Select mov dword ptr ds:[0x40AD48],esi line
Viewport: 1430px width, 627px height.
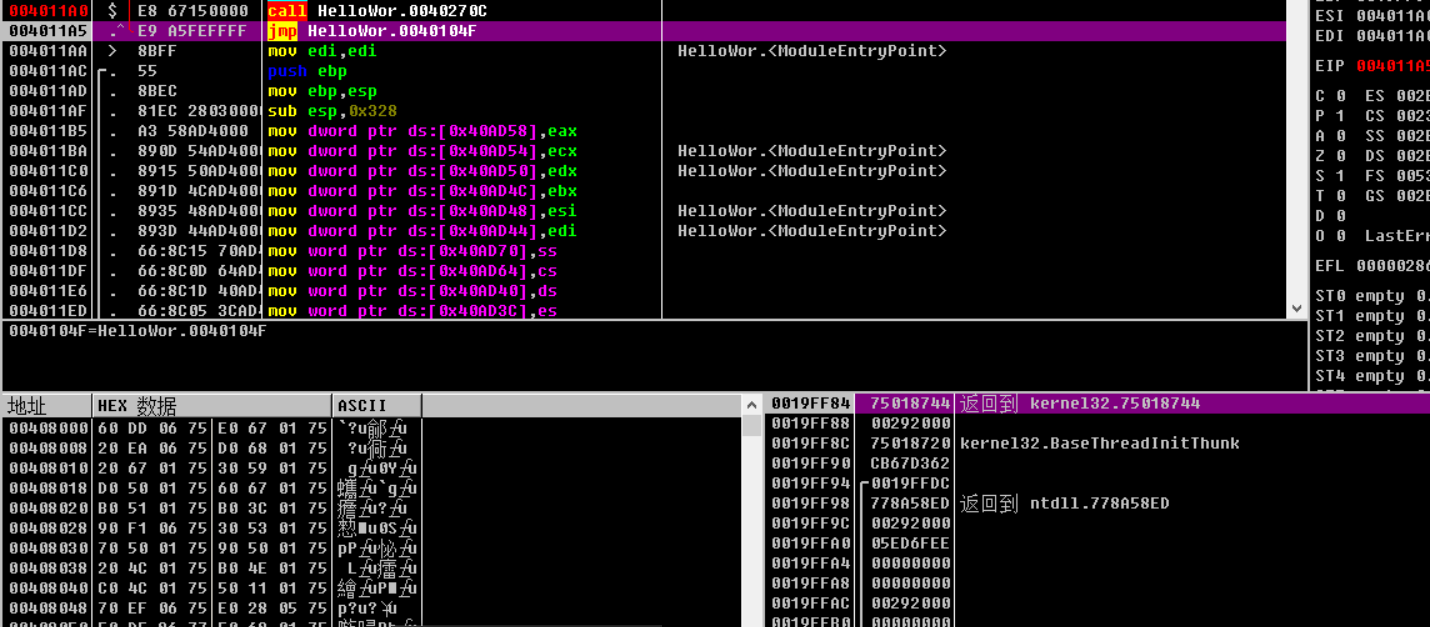tap(422, 211)
